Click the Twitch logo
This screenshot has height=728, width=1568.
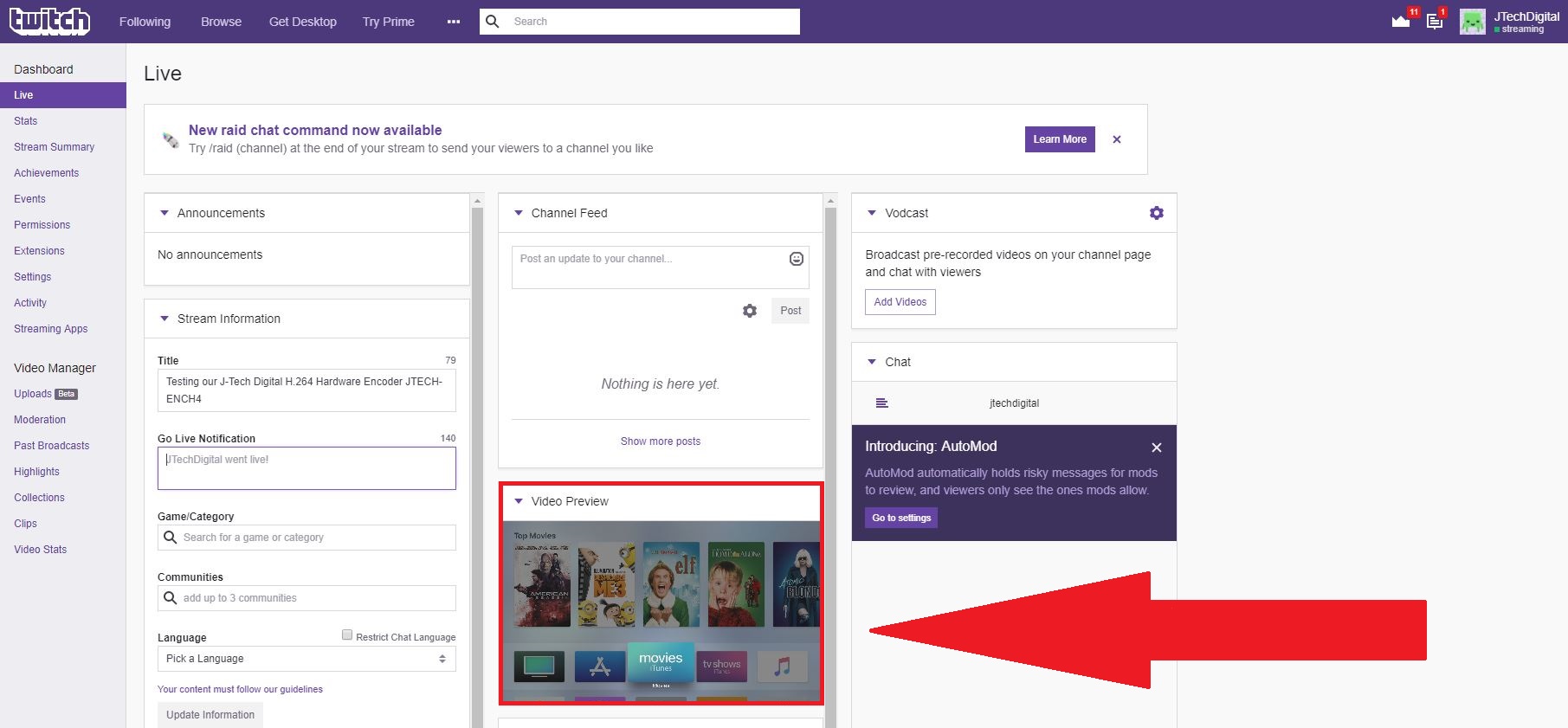click(49, 21)
